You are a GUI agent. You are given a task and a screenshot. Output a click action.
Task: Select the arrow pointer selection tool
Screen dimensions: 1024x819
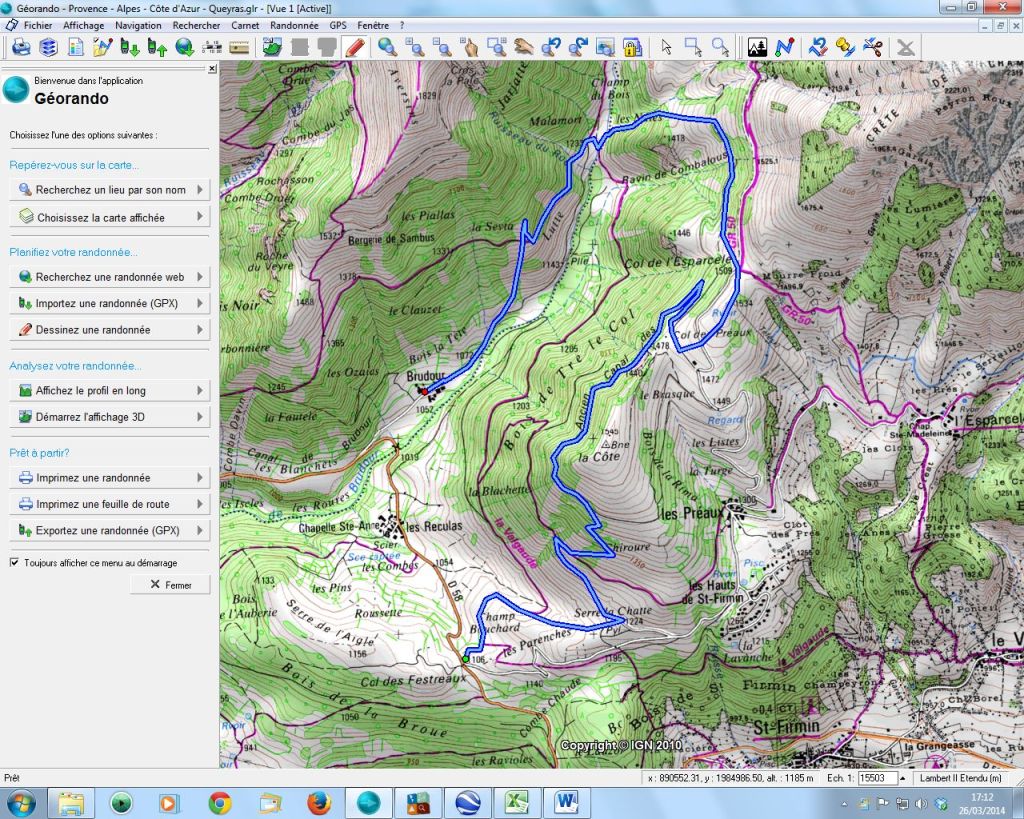[x=667, y=47]
